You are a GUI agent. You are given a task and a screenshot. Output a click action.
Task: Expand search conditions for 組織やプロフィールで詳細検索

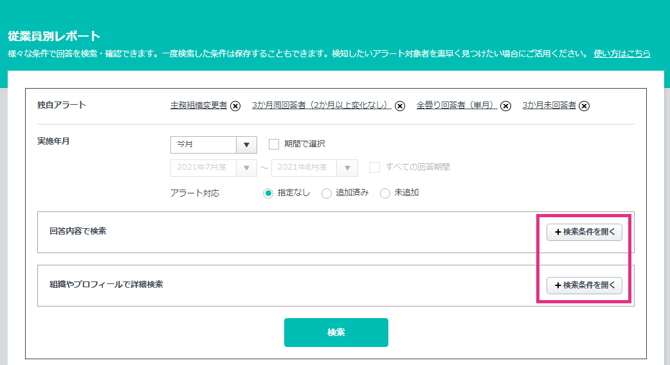584,286
